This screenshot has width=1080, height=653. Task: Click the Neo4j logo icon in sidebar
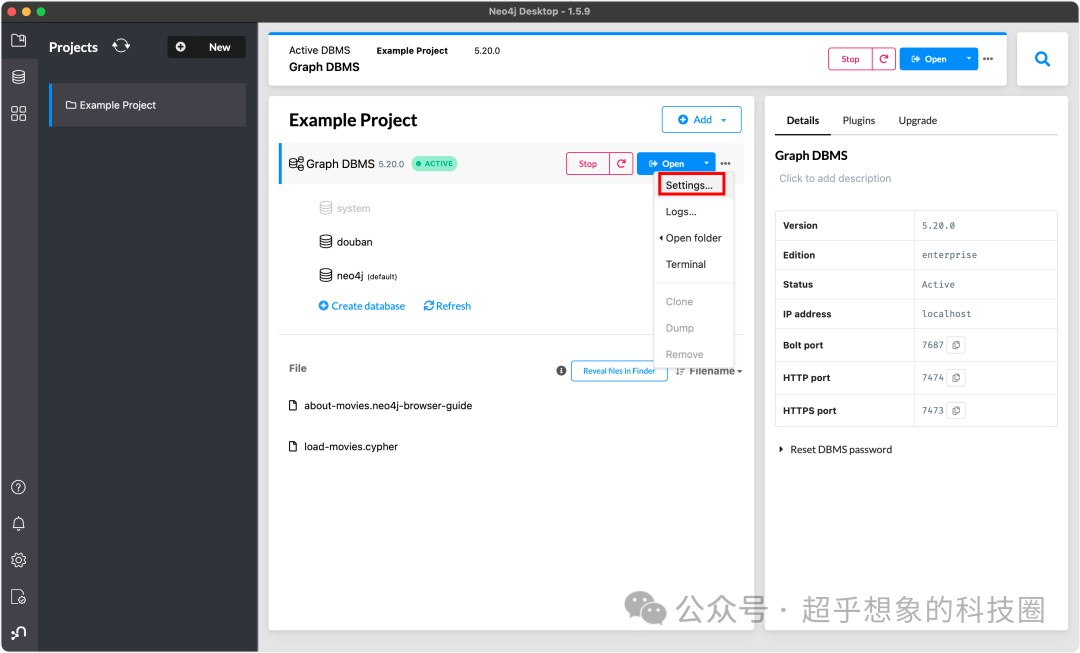point(19,632)
